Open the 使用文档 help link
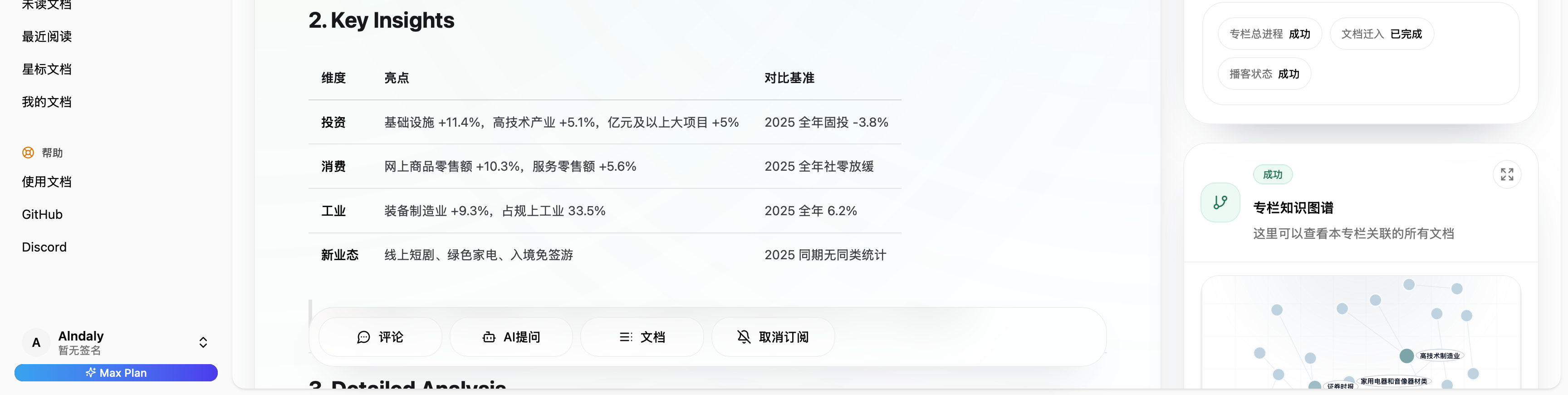This screenshot has height=395, width=1568. click(x=47, y=182)
